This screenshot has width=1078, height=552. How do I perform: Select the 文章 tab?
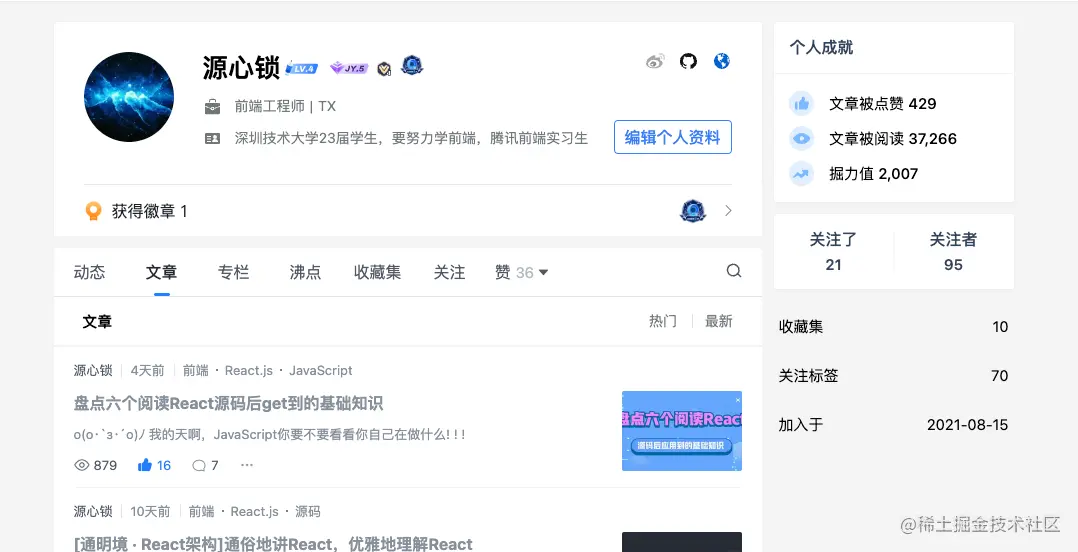tap(162, 272)
